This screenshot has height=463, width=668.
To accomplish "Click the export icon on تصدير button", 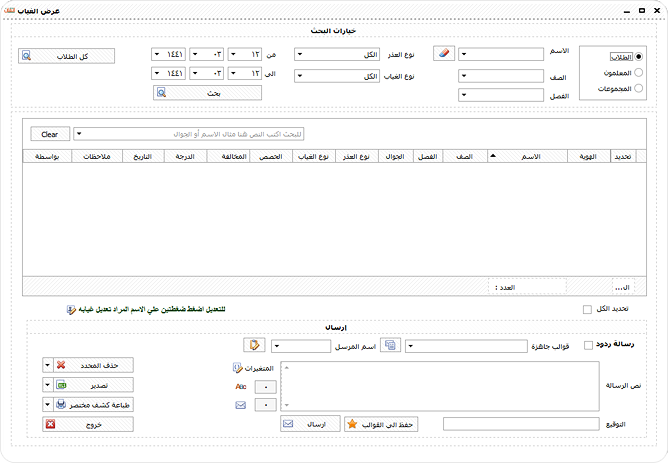I will (x=61, y=385).
